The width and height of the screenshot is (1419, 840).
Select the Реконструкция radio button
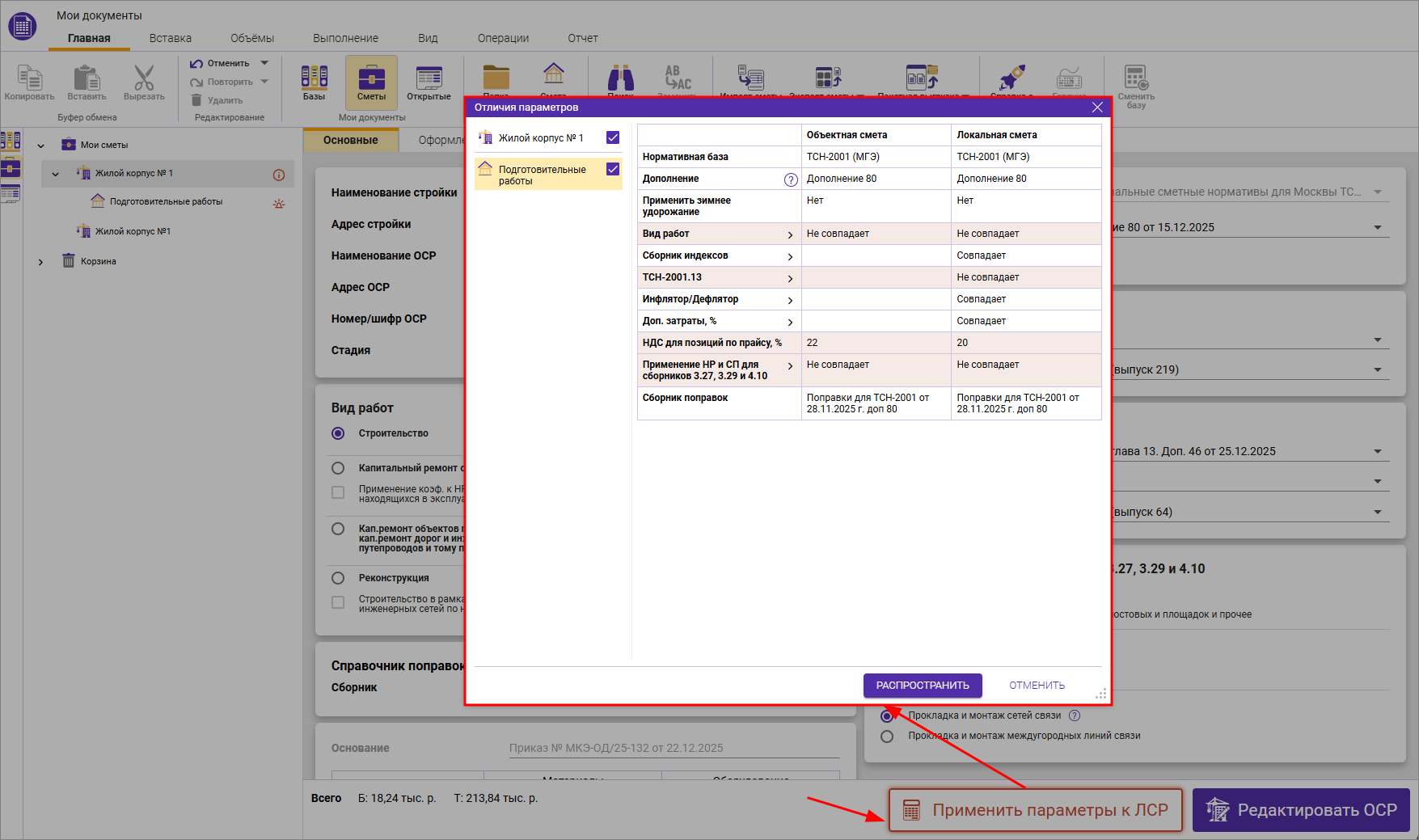(x=338, y=578)
